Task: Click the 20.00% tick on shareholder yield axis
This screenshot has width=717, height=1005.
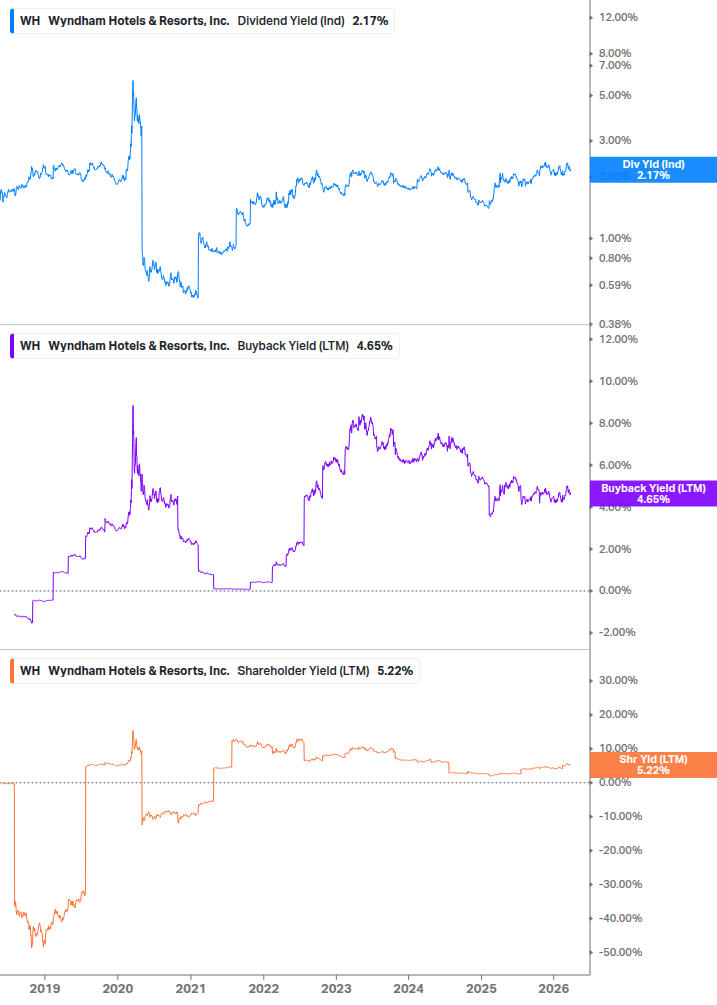Action: (618, 715)
